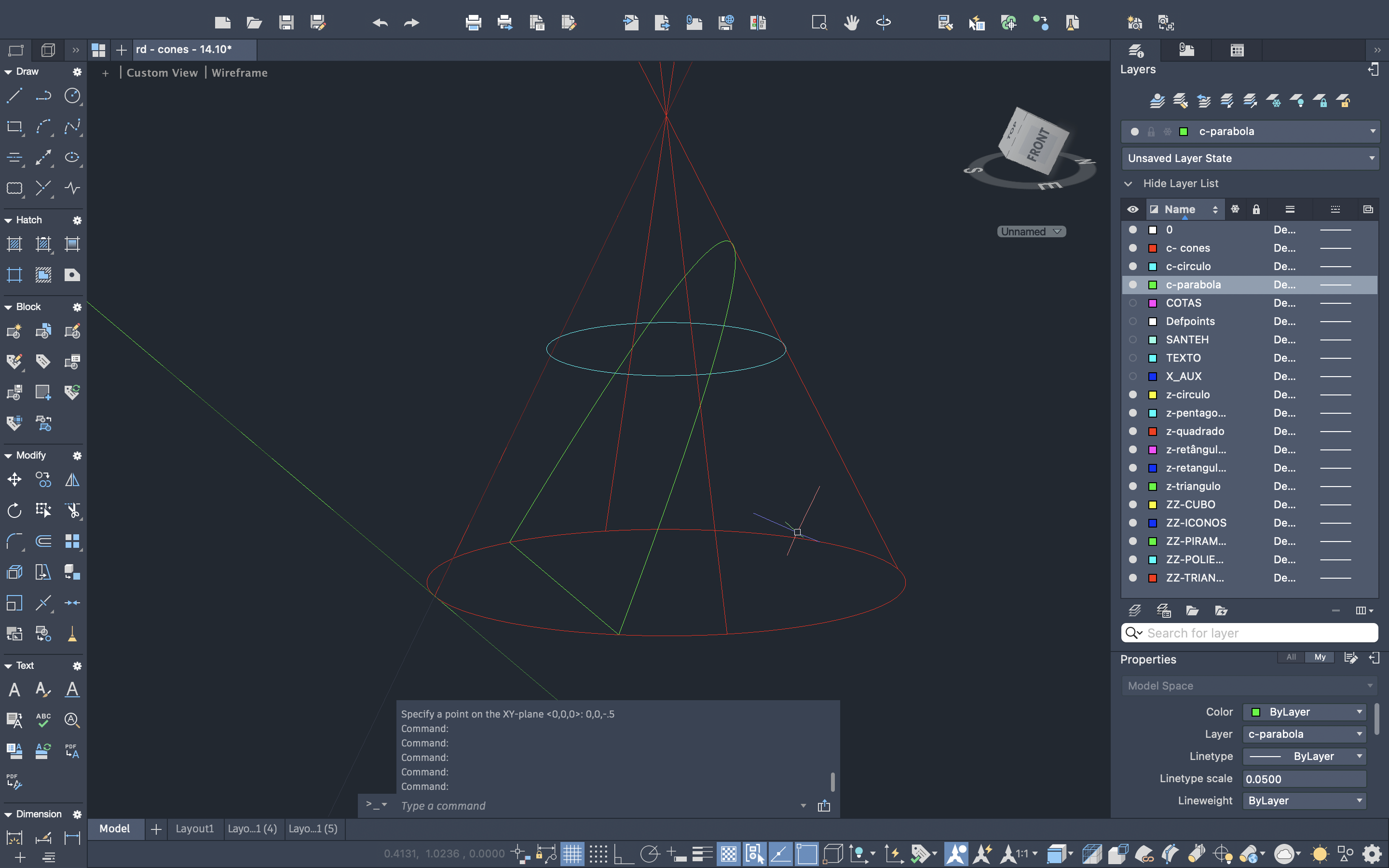Screen dimensions: 1389x868
Task: Open the Model tab
Action: pyautogui.click(x=115, y=828)
